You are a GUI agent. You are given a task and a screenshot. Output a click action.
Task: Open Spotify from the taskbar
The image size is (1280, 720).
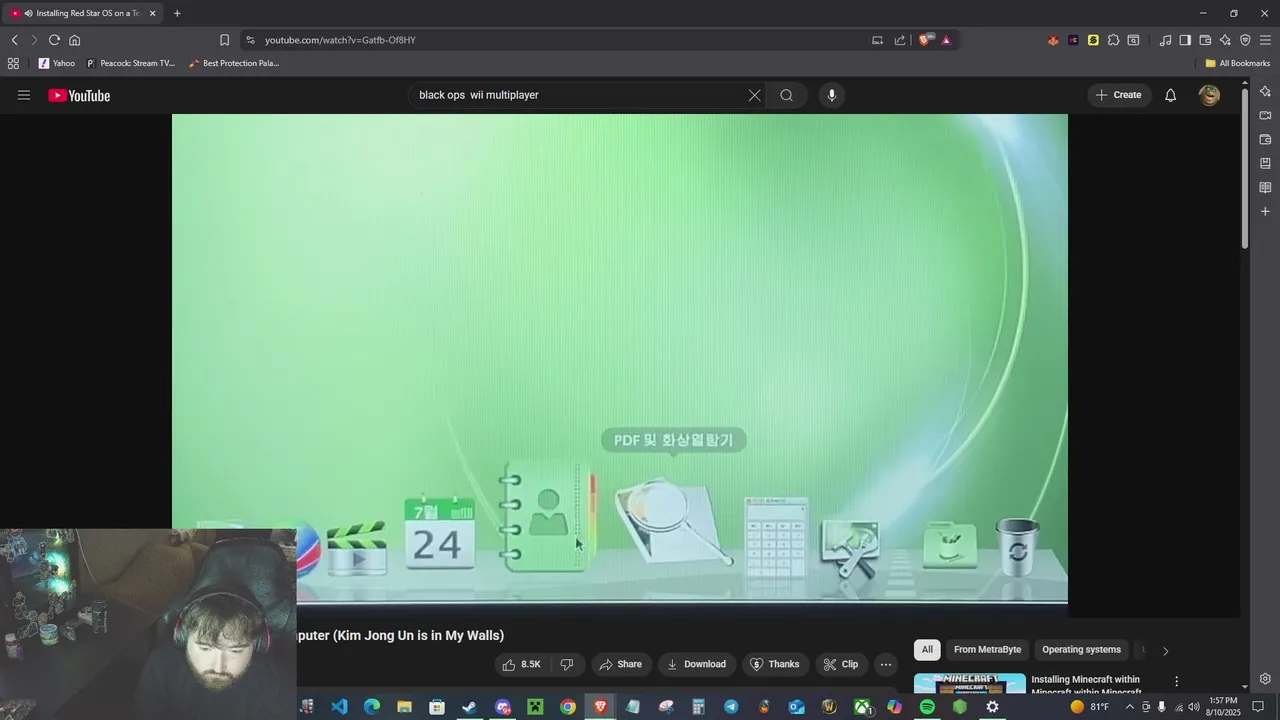[927, 707]
